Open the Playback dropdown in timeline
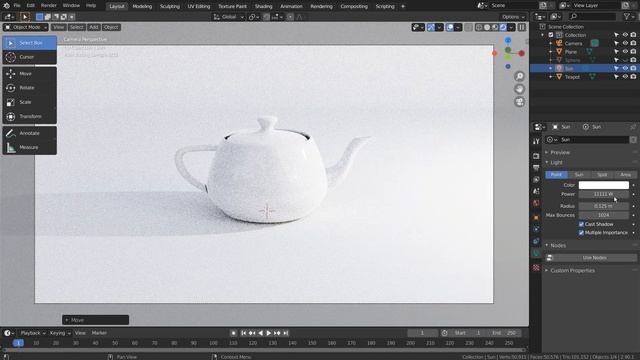The image size is (640, 360). (x=33, y=333)
